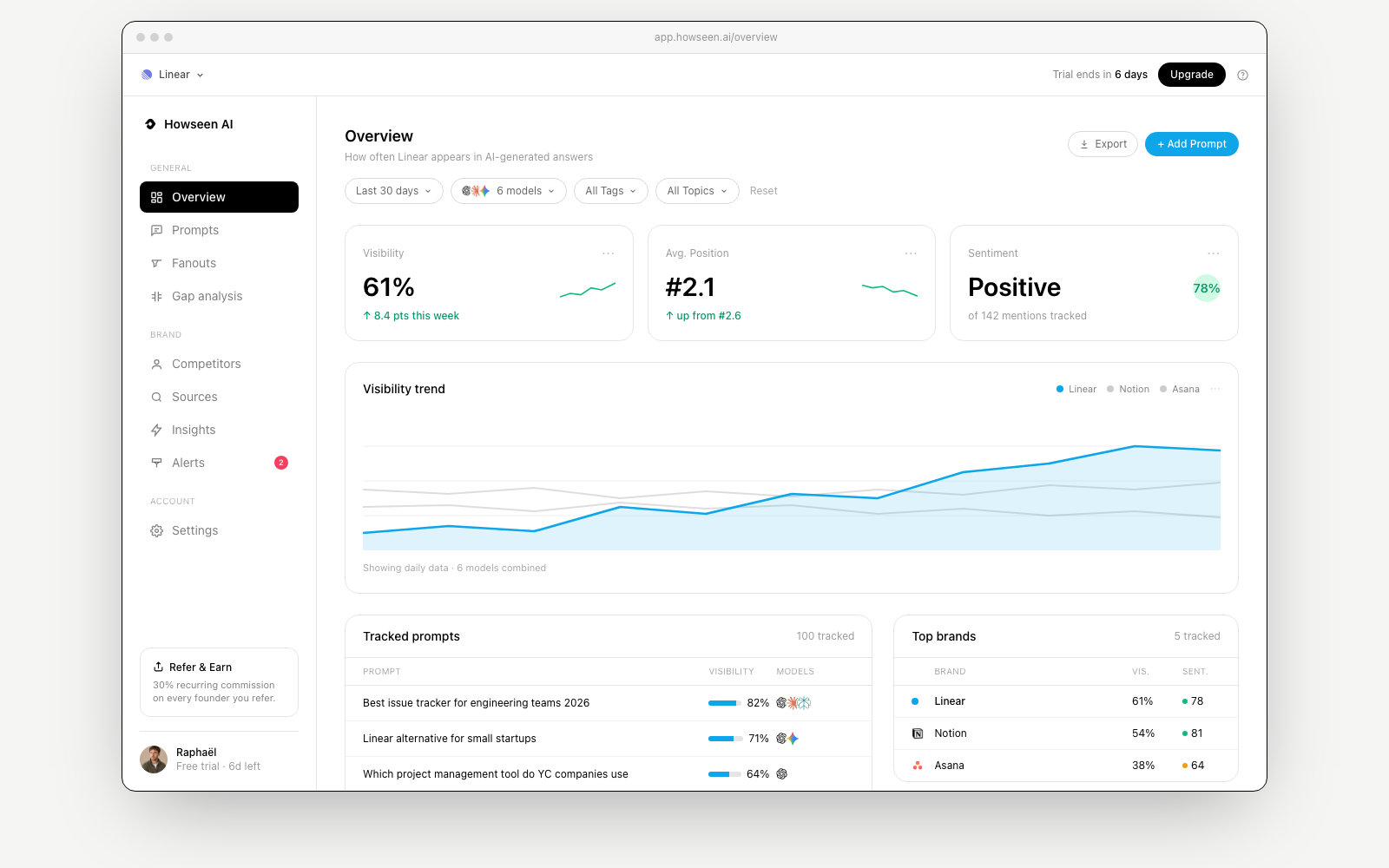Click visibility bar for 71% prompt
Screen dimensions: 1389x868
(x=725, y=739)
